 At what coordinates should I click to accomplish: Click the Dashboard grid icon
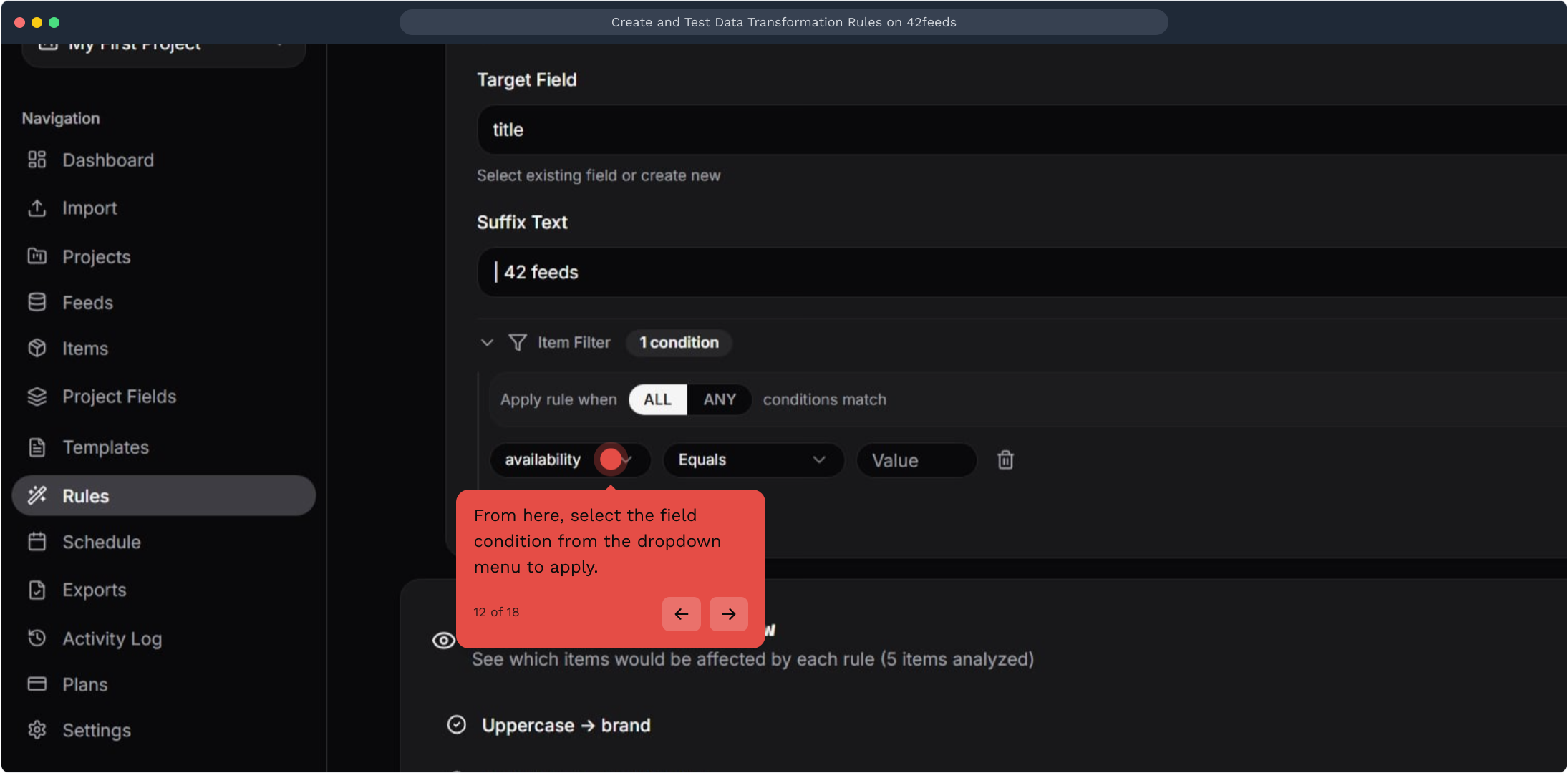37,160
